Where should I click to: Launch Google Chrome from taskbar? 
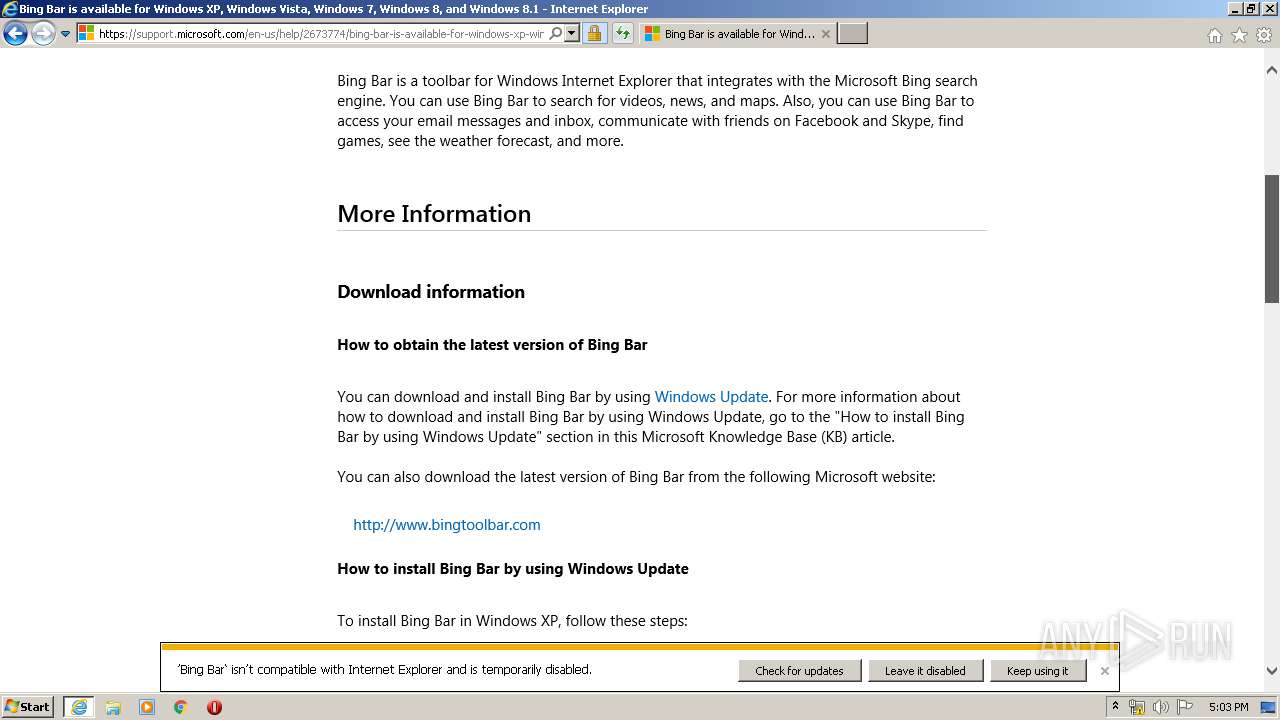pyautogui.click(x=181, y=707)
